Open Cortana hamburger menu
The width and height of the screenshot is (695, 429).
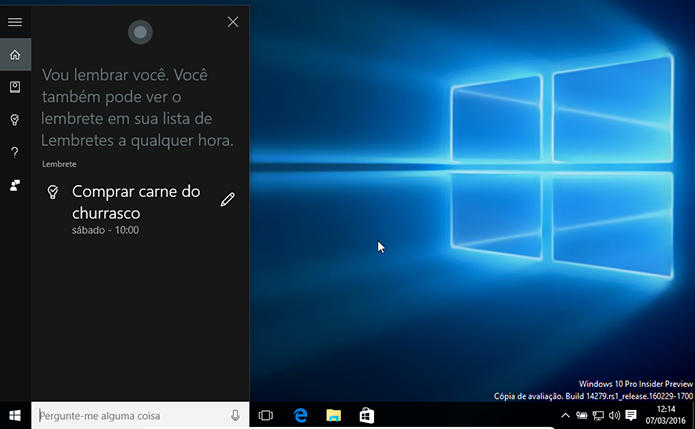(15, 22)
